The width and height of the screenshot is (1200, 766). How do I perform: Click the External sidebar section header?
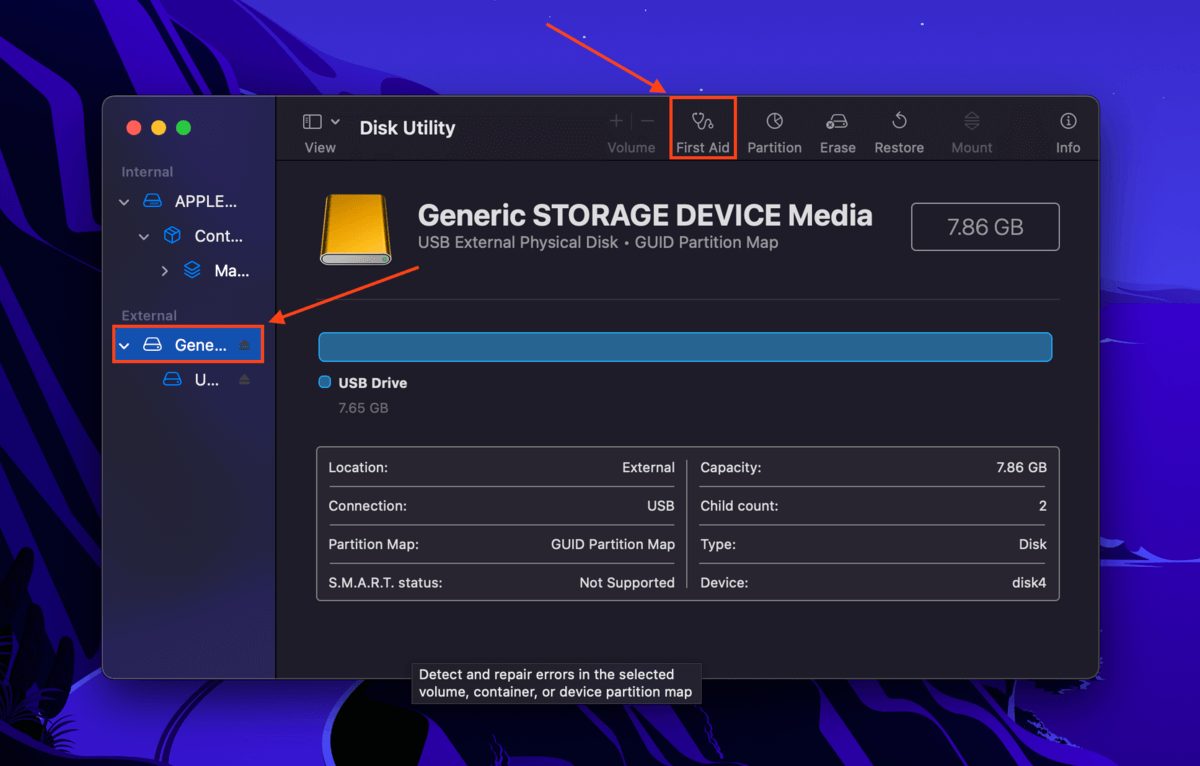pyautogui.click(x=149, y=315)
